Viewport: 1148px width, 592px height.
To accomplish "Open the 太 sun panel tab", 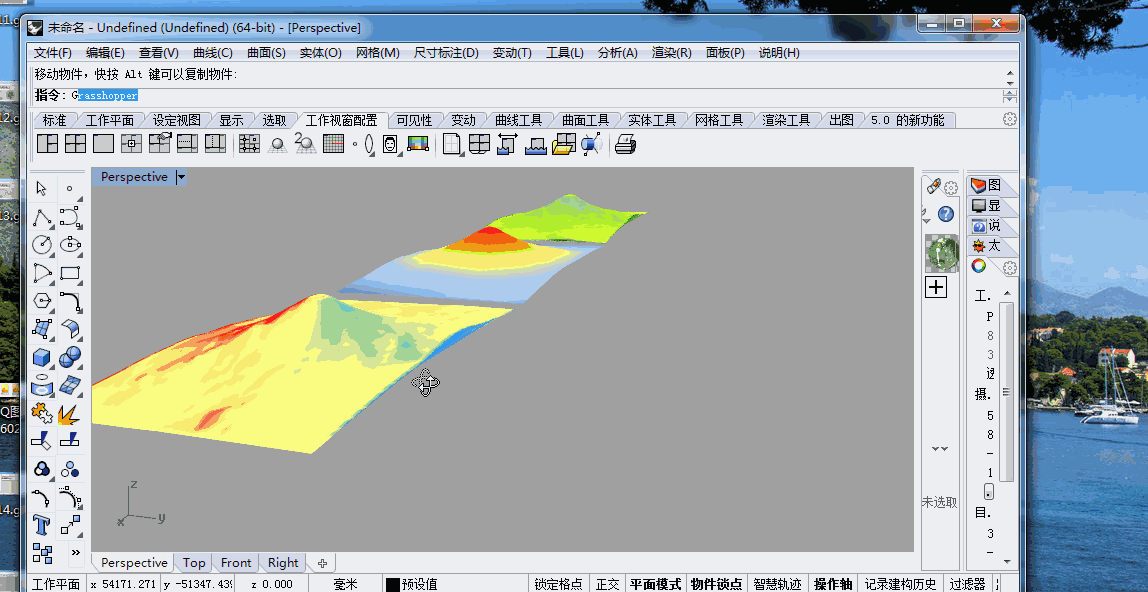I will (986, 246).
